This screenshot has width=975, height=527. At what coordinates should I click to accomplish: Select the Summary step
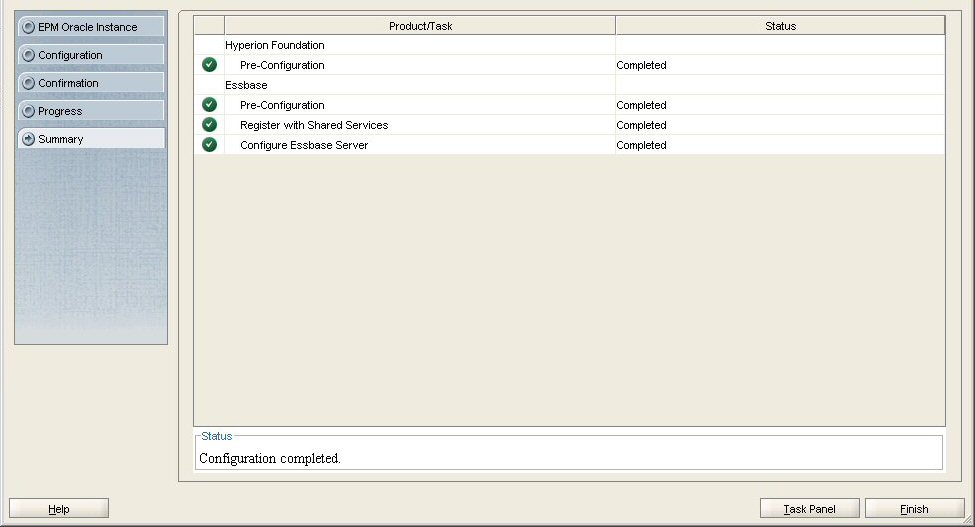click(91, 139)
